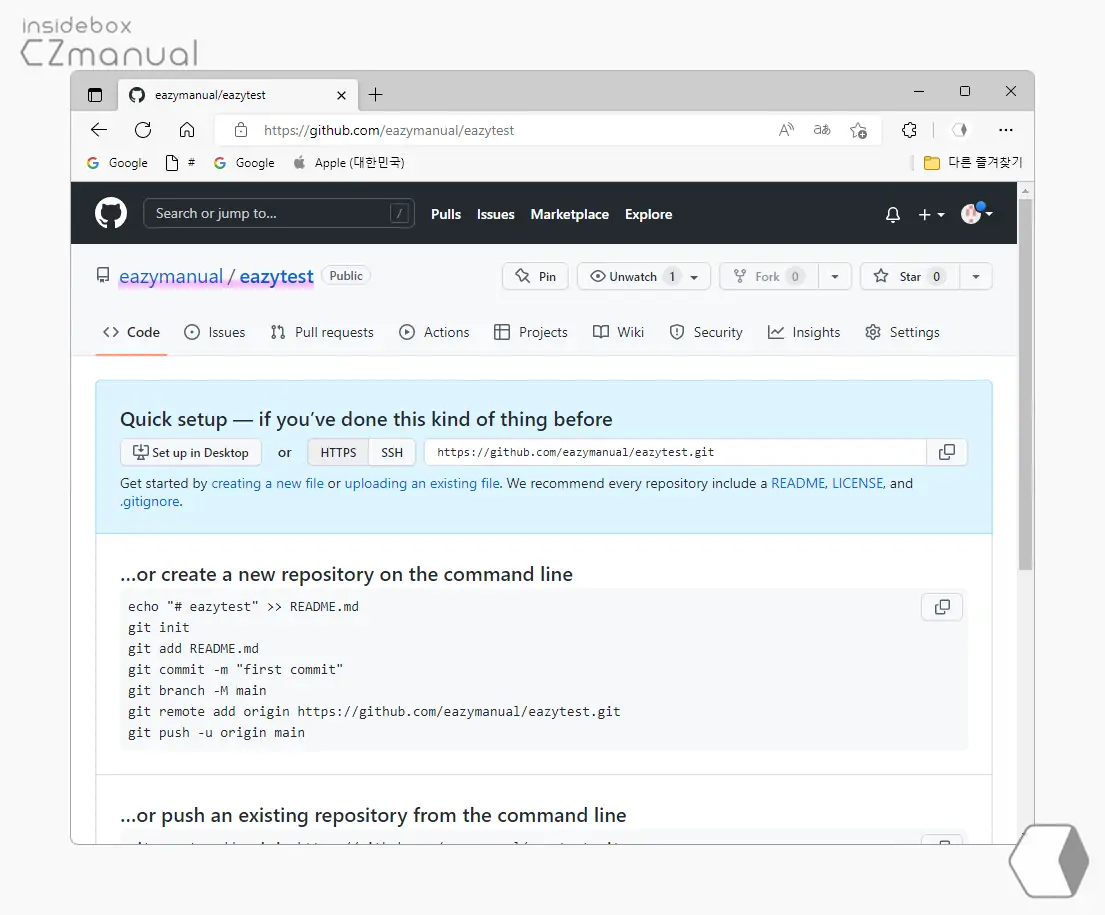
Task: Refresh the page
Action: 143,130
